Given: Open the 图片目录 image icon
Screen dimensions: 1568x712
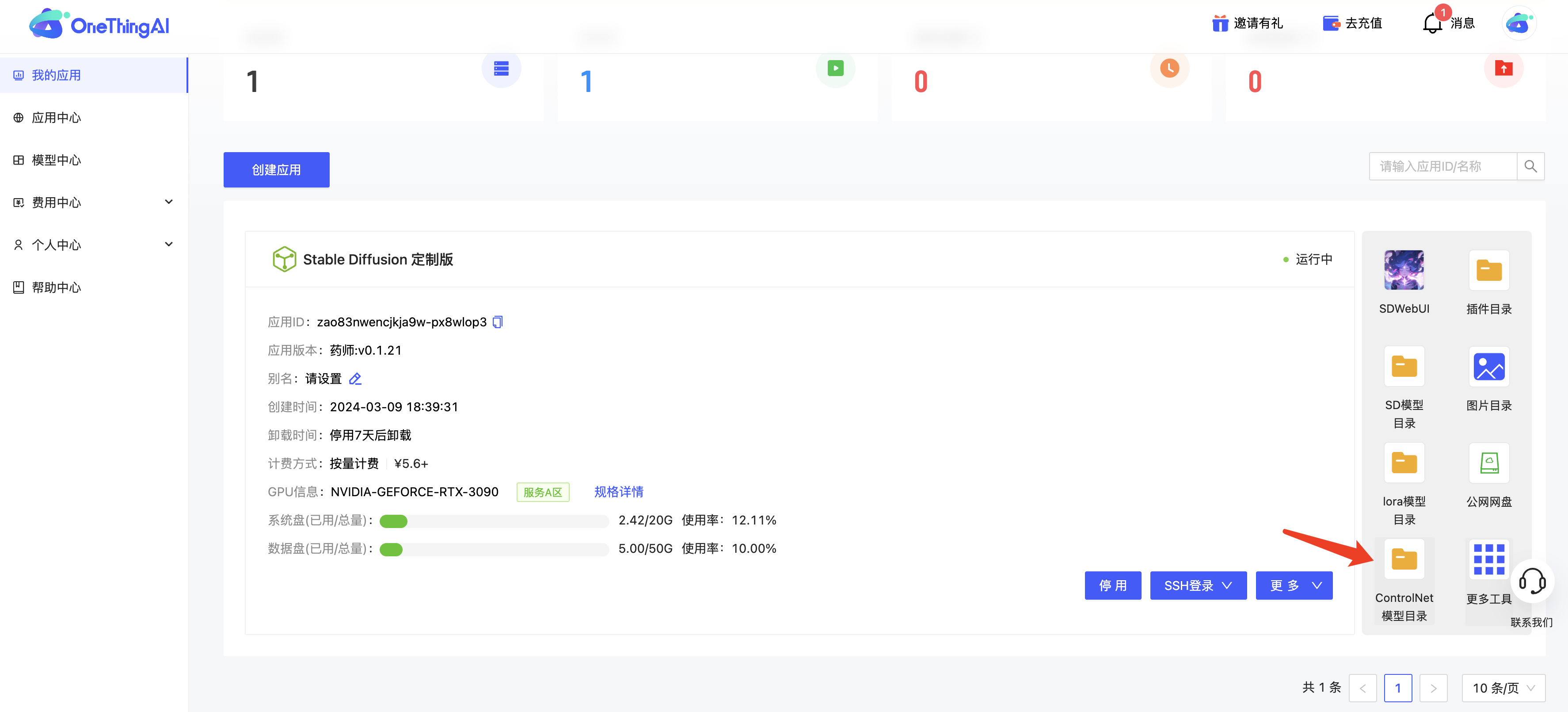Looking at the screenshot, I should point(1488,367).
